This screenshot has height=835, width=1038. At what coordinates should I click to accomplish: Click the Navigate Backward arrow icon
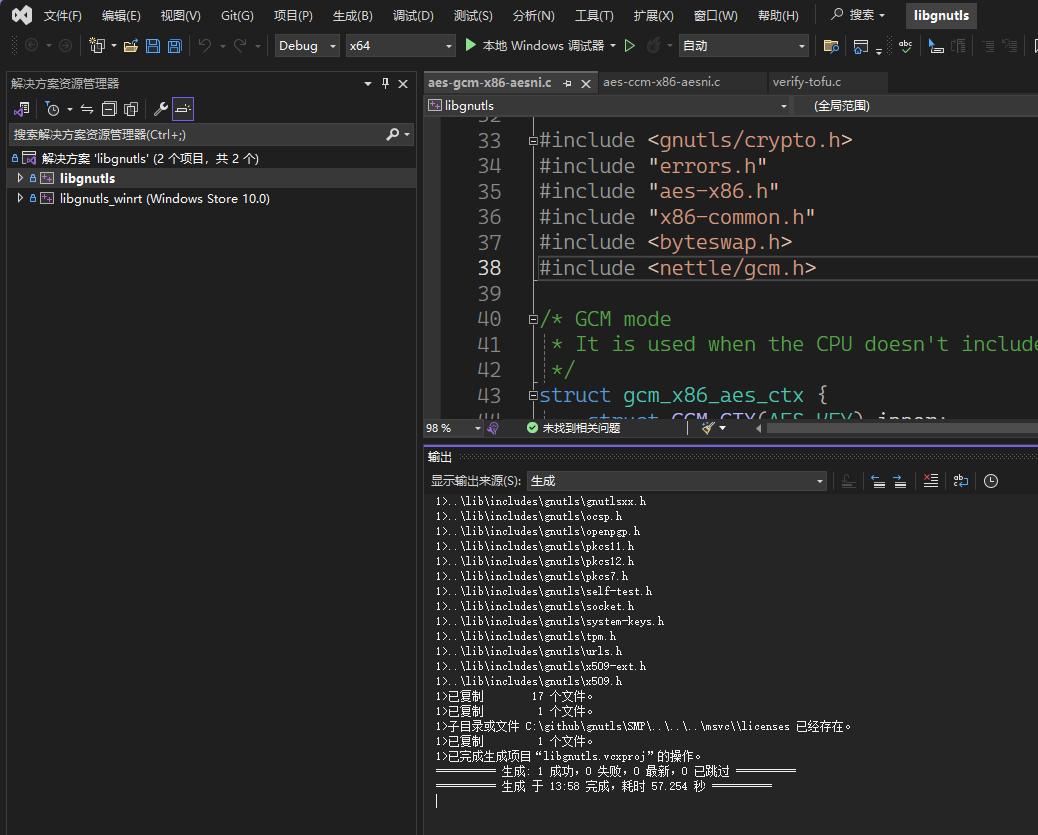pyautogui.click(x=32, y=46)
